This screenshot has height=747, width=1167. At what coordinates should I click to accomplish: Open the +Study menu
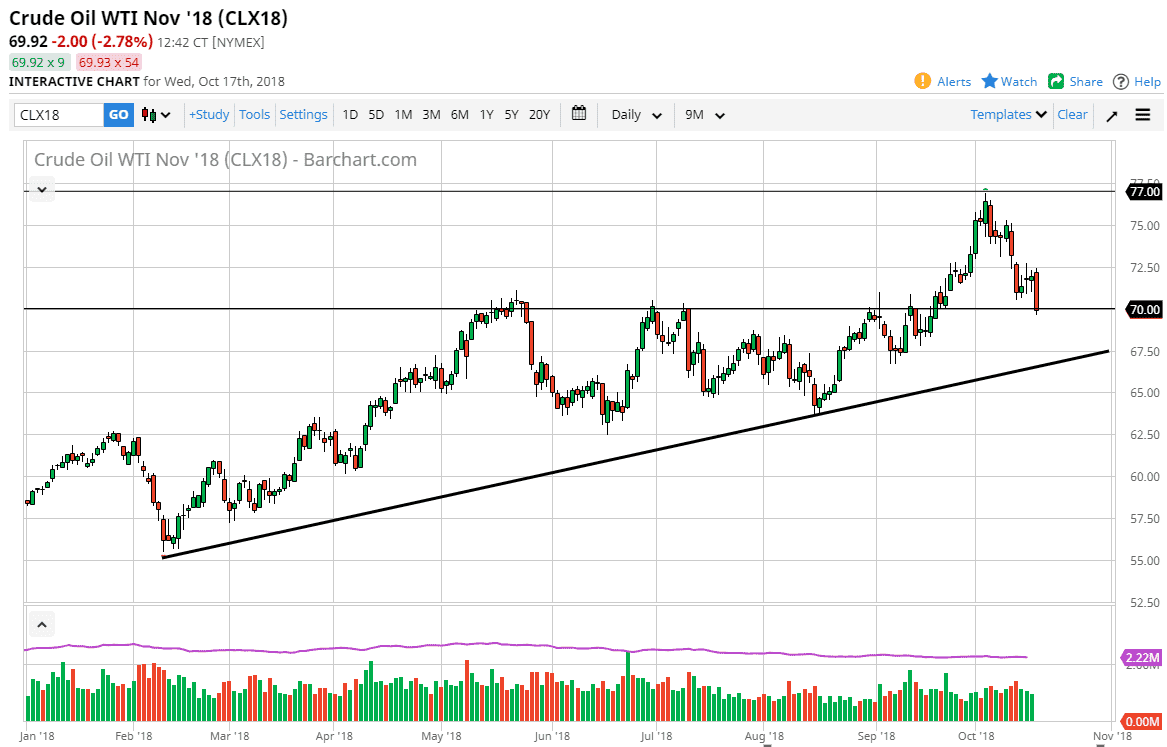(209, 115)
